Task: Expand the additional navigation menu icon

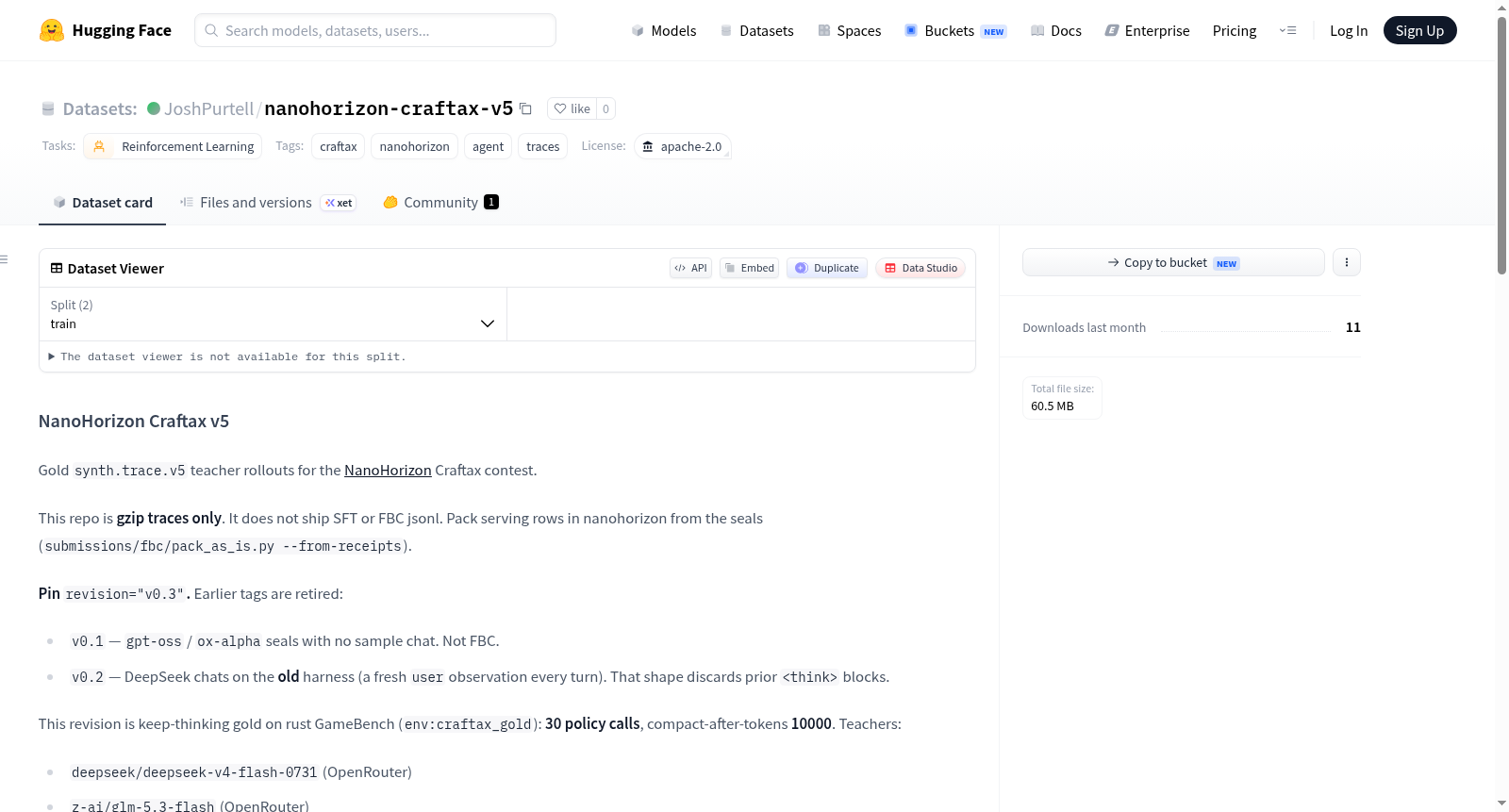Action: pos(1287,31)
